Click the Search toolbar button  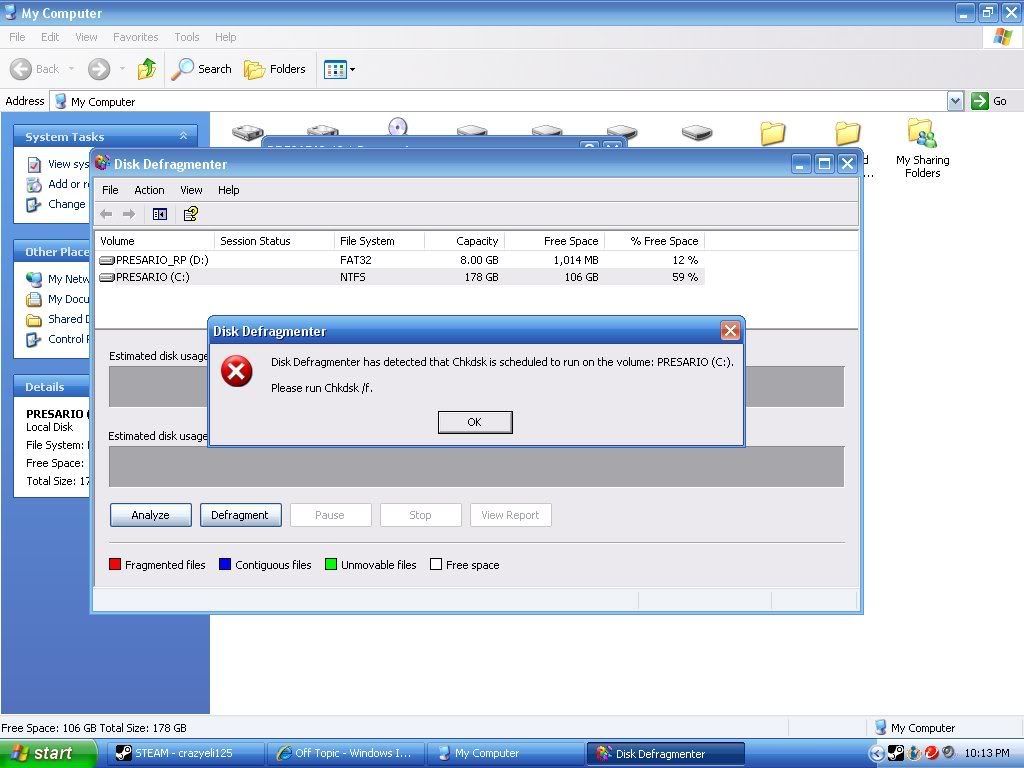point(201,69)
